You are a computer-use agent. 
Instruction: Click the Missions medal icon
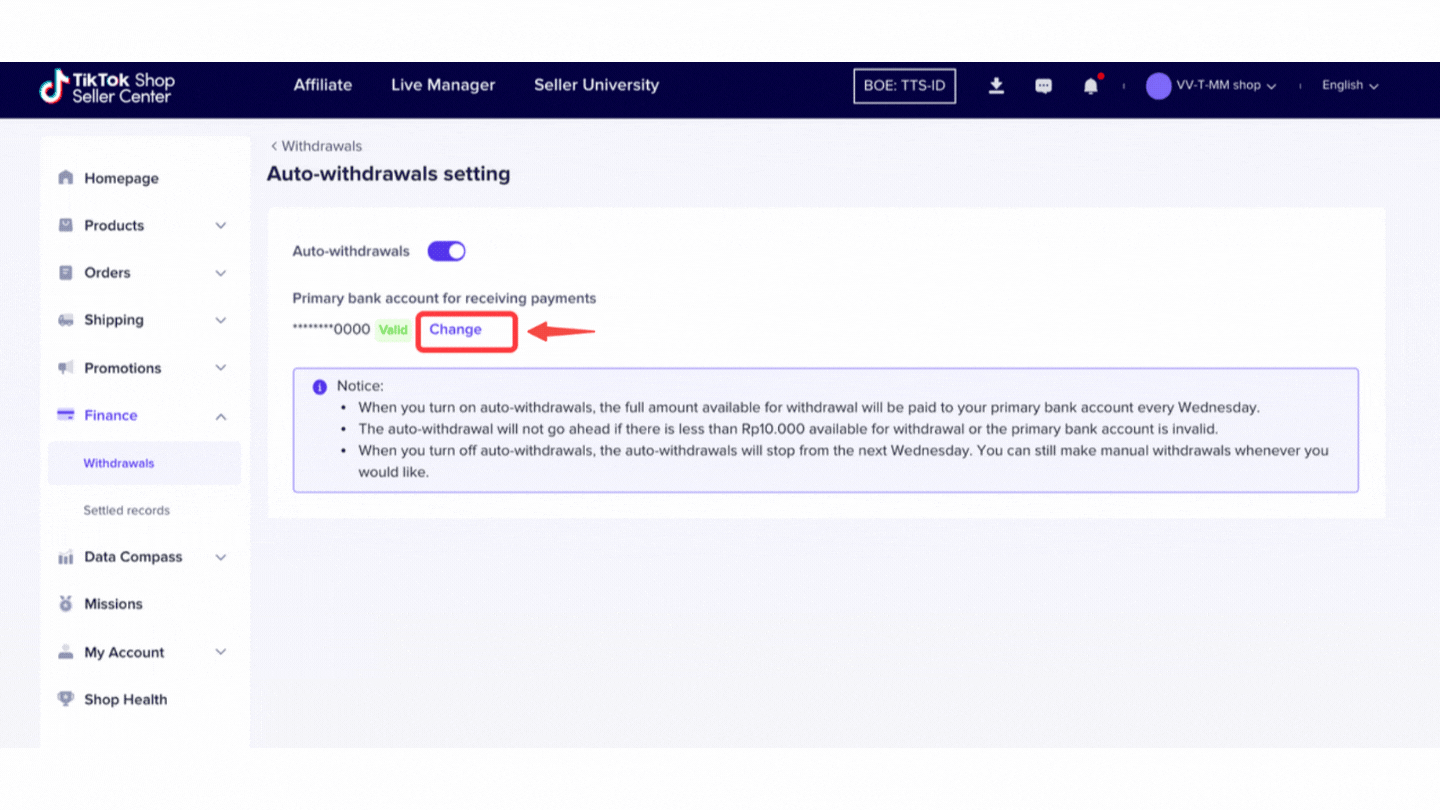click(66, 604)
